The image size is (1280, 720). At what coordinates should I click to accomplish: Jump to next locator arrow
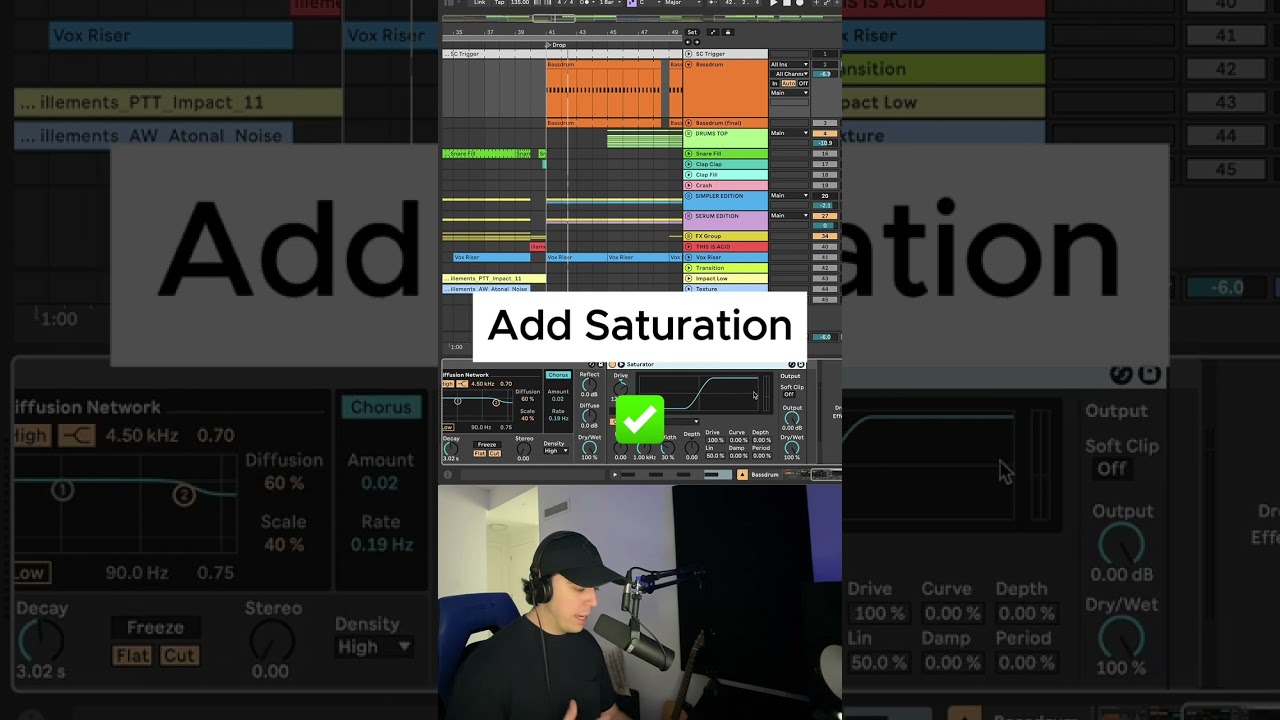coord(697,42)
